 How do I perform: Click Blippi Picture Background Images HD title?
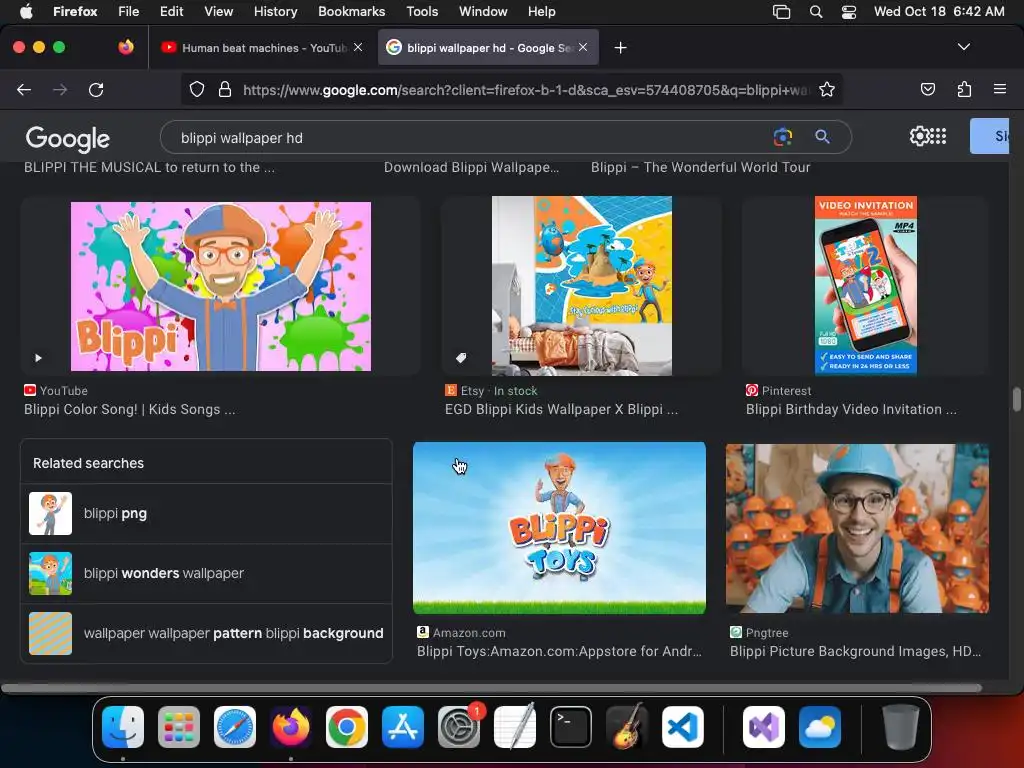(855, 651)
